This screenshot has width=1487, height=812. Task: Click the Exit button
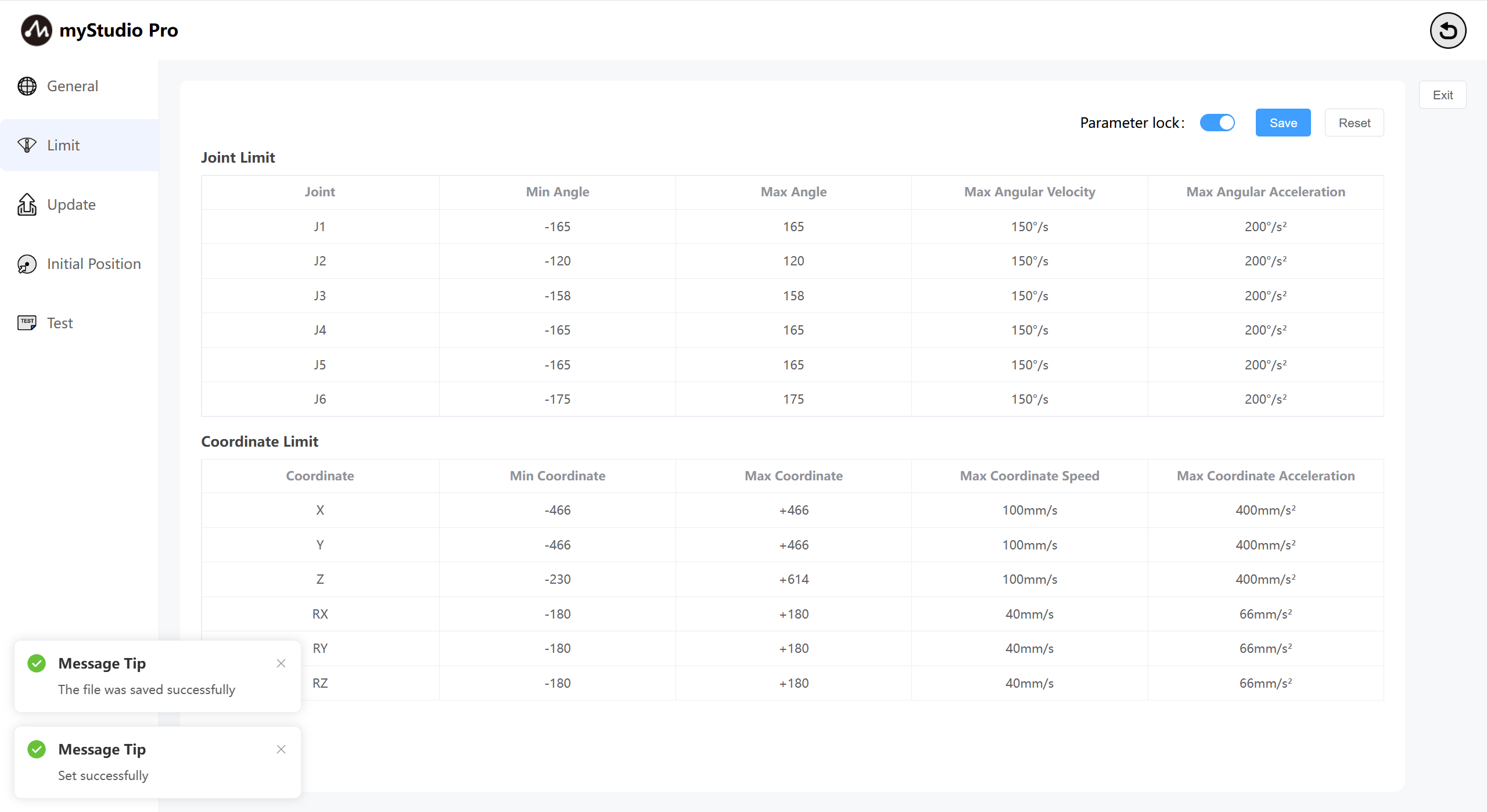tap(1442, 95)
